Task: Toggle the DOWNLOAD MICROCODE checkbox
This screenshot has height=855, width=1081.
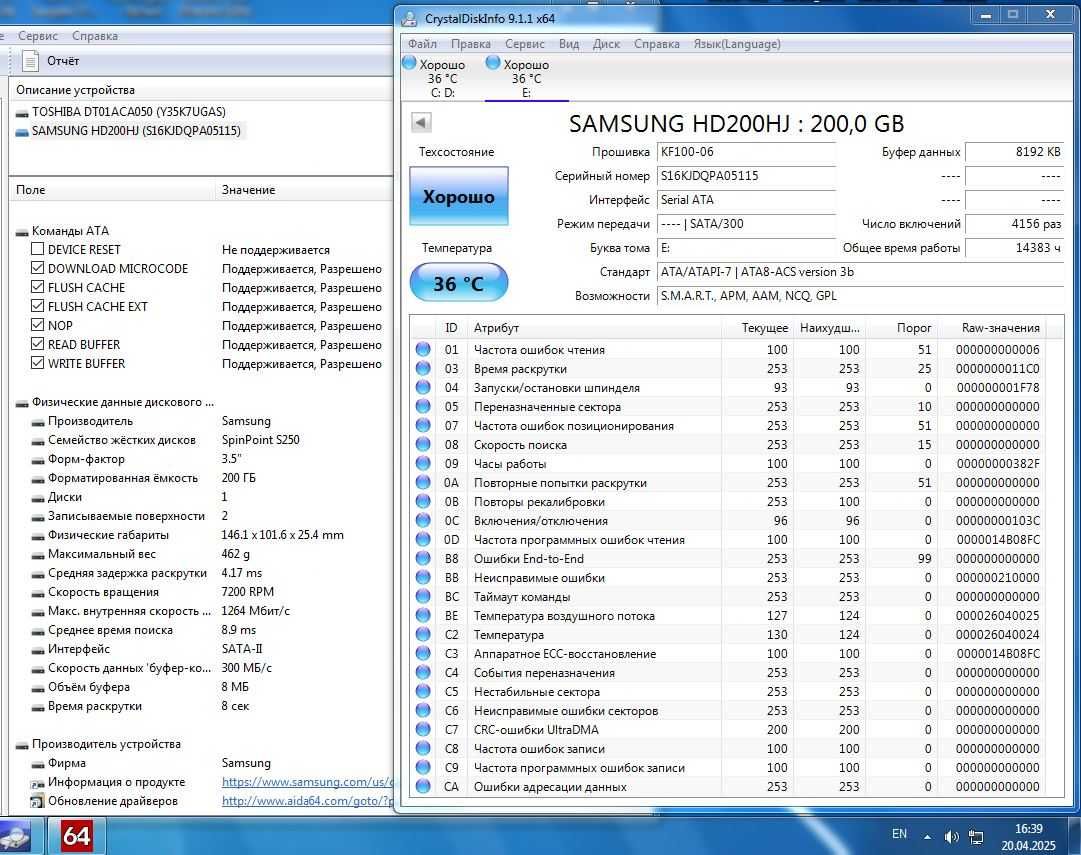Action: click(37, 268)
